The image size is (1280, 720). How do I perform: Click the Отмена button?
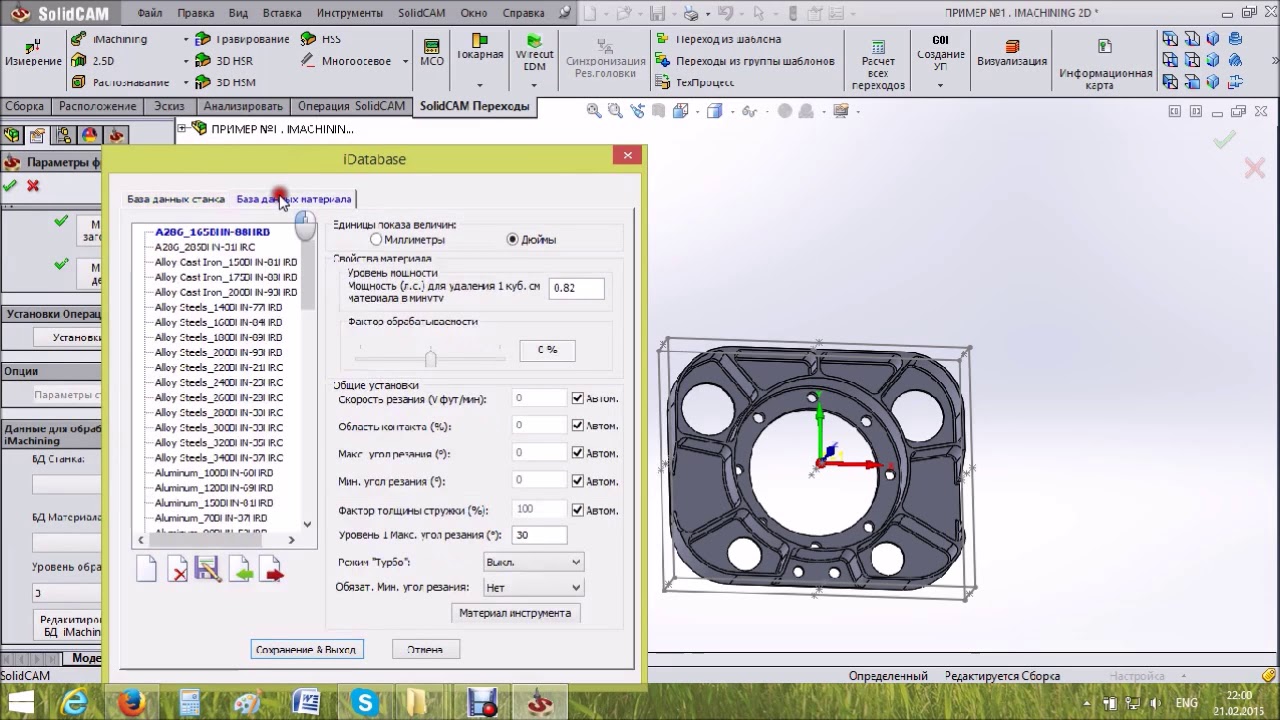(x=425, y=650)
